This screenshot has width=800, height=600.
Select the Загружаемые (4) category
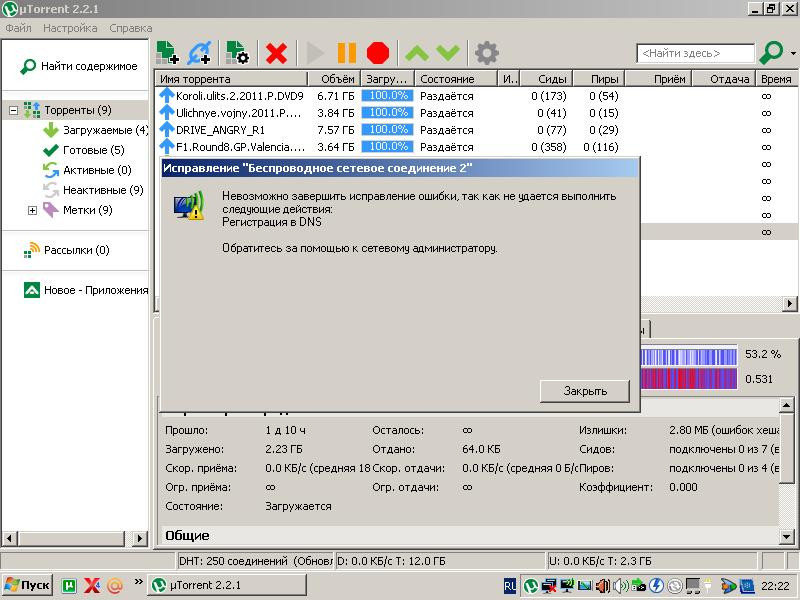click(95, 130)
